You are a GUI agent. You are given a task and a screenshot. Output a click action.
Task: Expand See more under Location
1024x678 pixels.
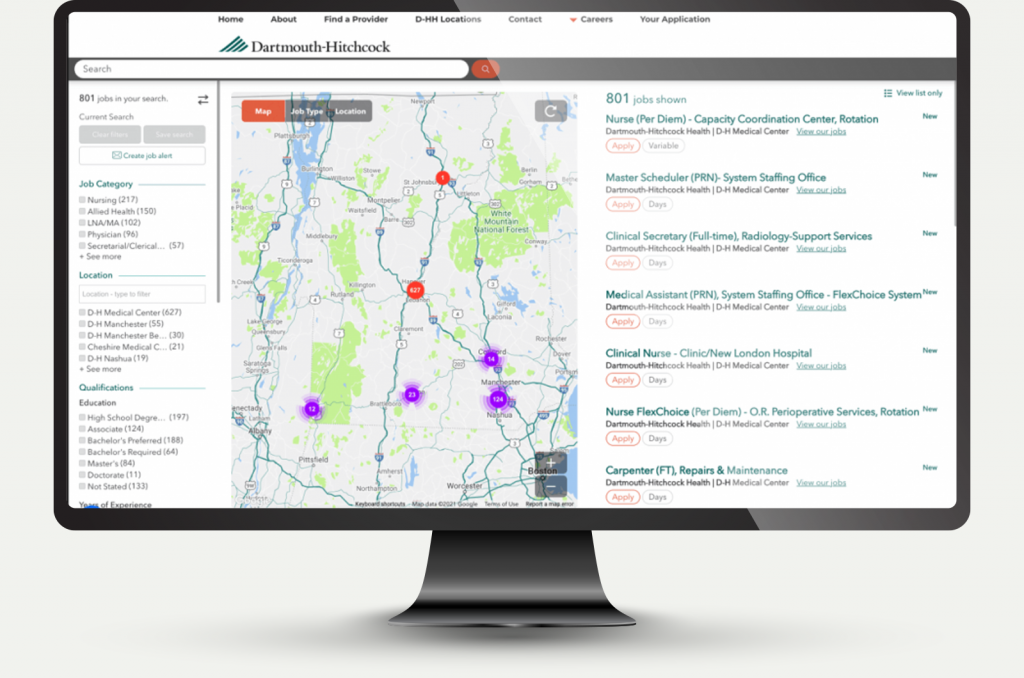point(101,369)
